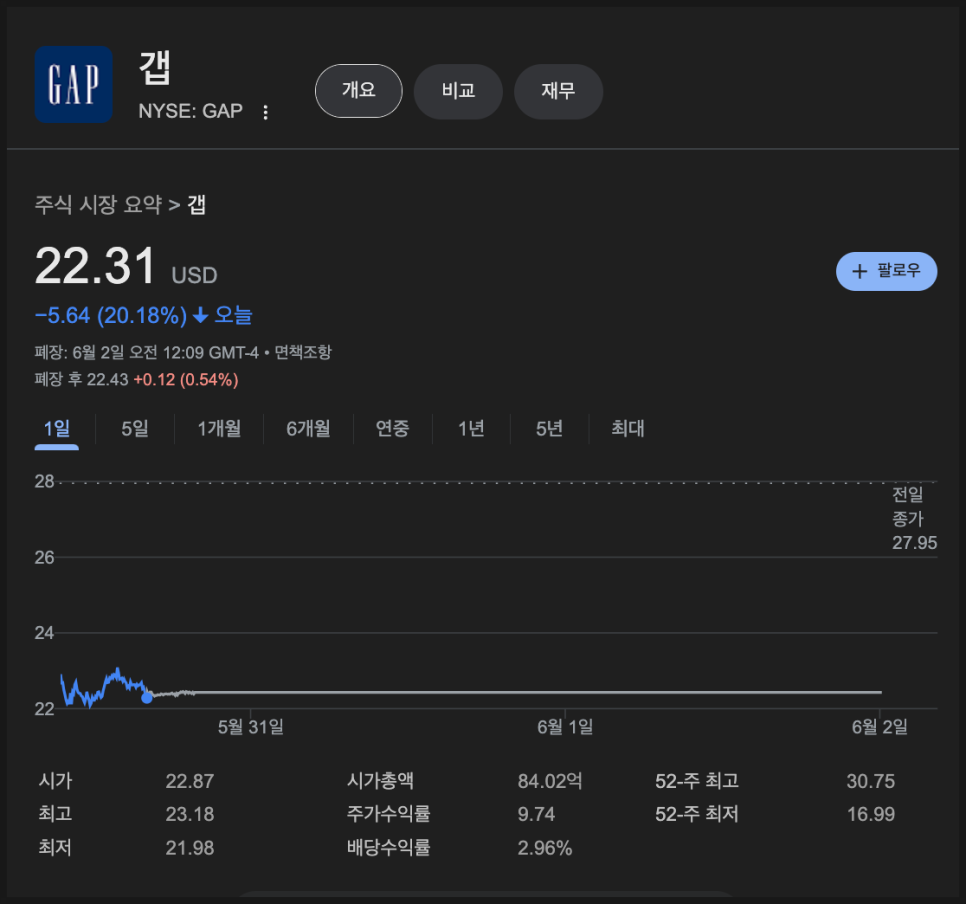Select the 5일 time range
966x904 pixels.
(135, 428)
